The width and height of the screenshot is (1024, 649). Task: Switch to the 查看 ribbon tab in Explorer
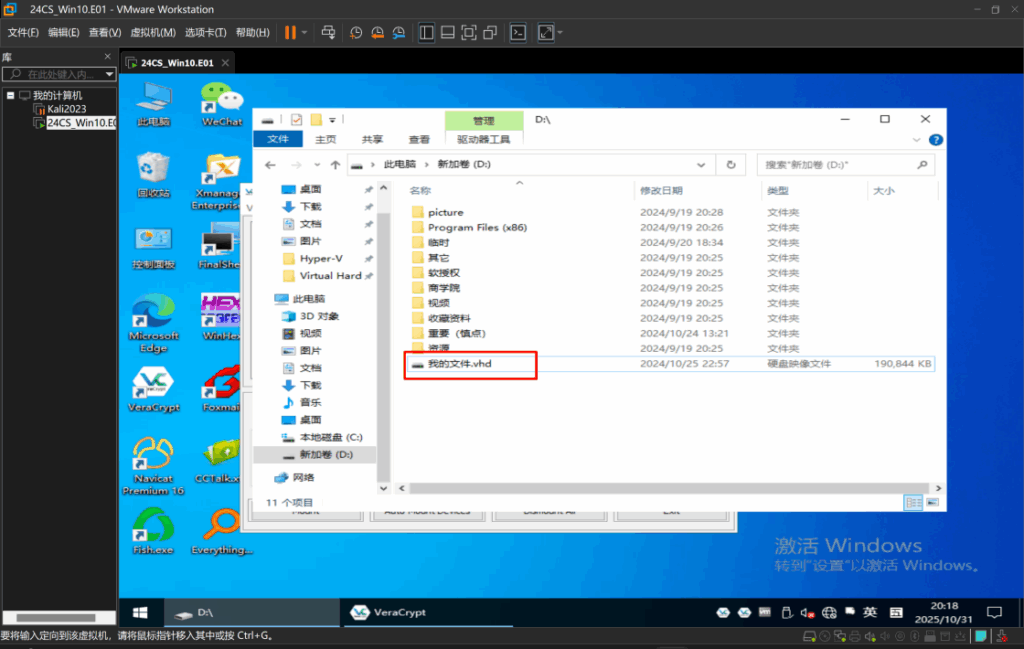(419, 139)
